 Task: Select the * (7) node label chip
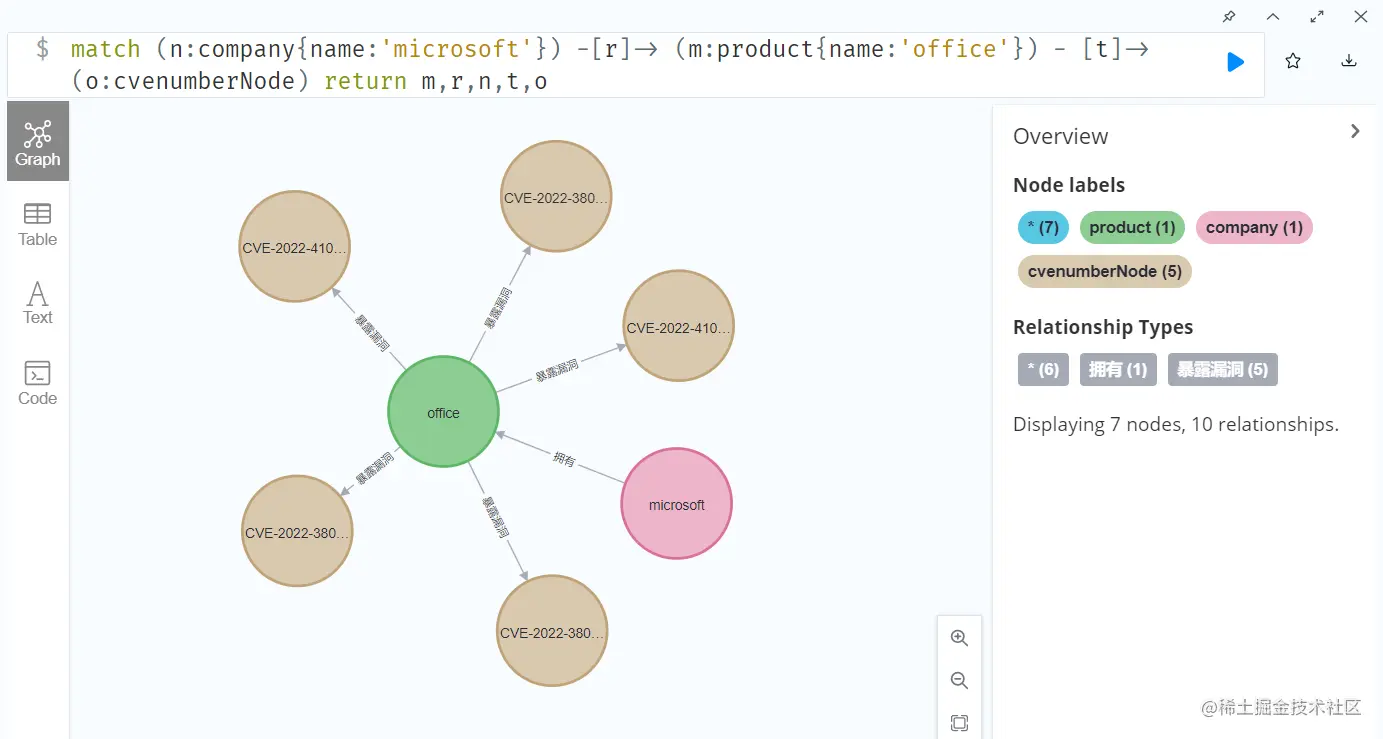pos(1043,227)
